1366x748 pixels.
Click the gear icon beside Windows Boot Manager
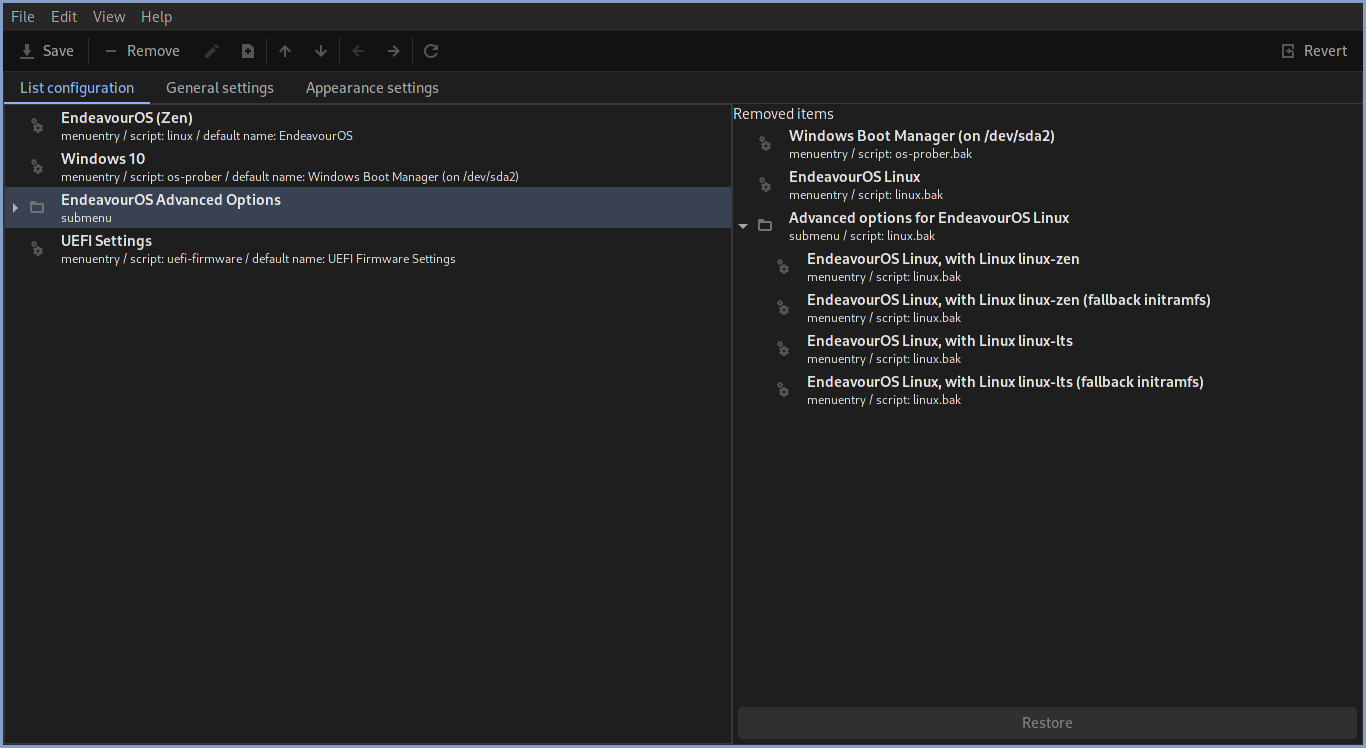pos(765,144)
